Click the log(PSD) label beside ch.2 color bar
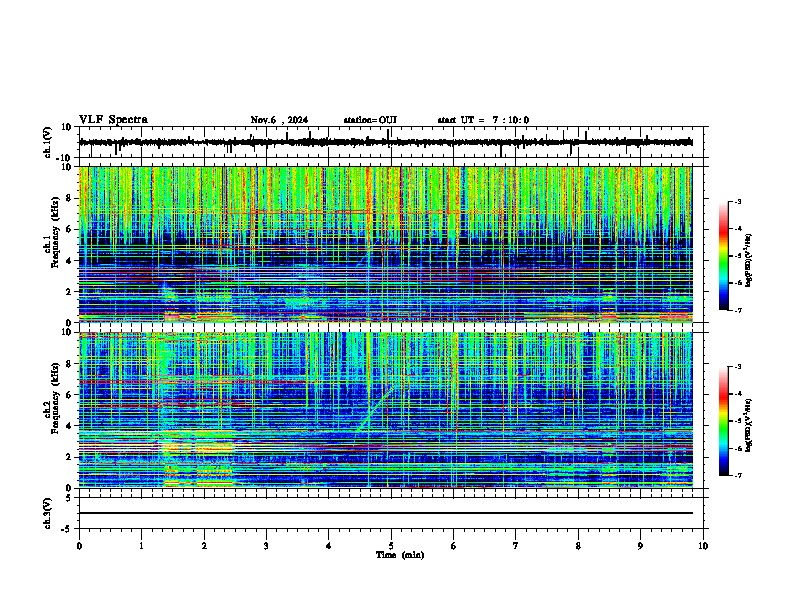792x612 pixels. tap(748, 425)
